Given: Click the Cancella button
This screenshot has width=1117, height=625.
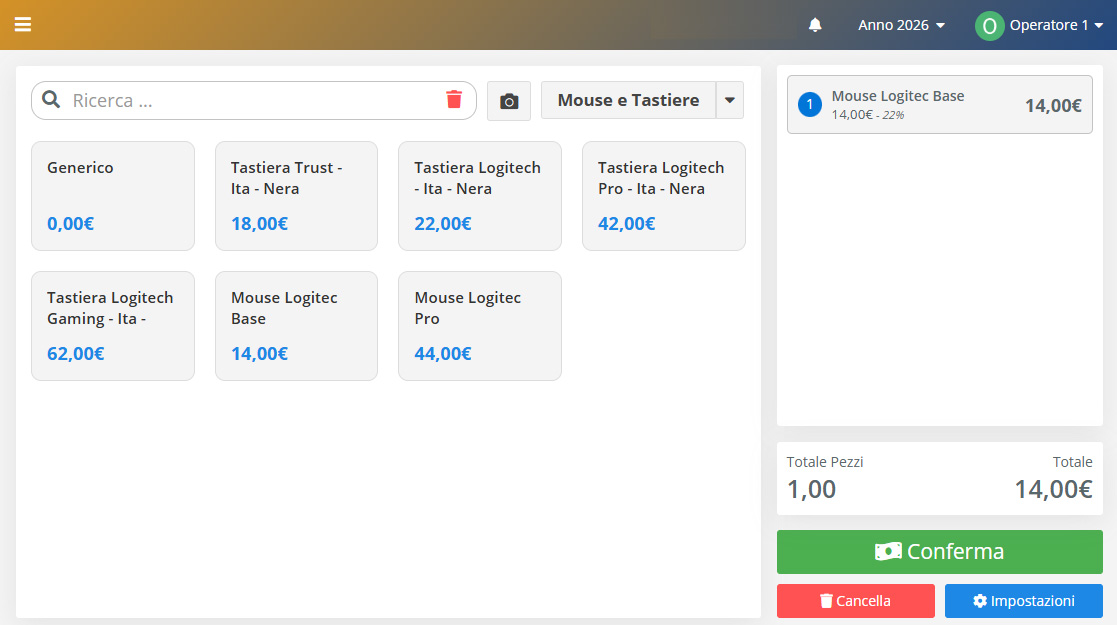Looking at the screenshot, I should [856, 601].
